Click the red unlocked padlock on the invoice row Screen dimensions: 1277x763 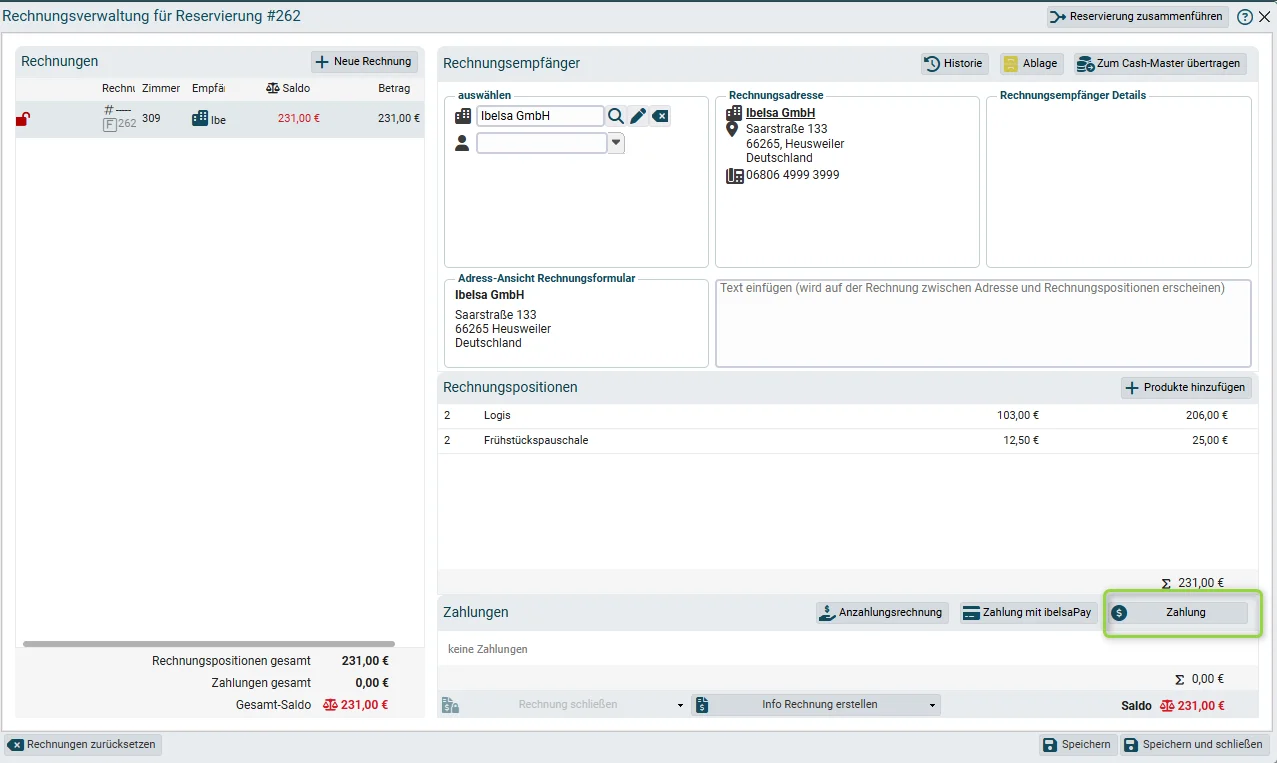tap(22, 119)
